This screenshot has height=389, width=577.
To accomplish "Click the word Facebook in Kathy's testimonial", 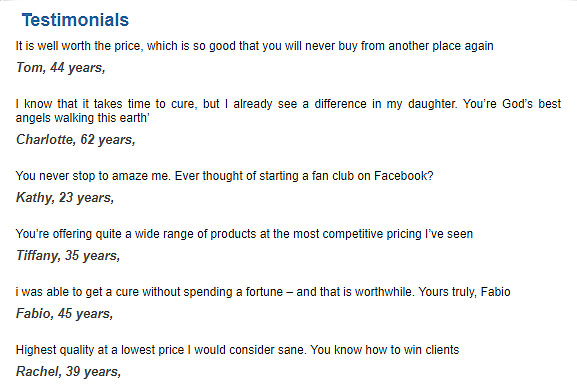I will [x=403, y=176].
